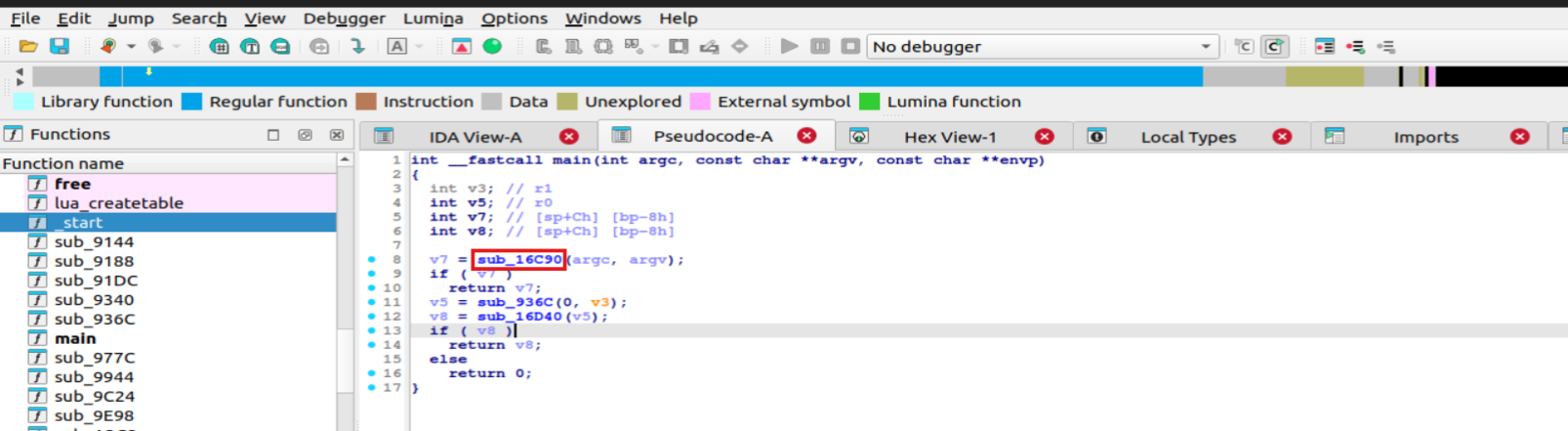The width and height of the screenshot is (1568, 431).
Task: Toggle the highlighted C pseudocode sync button
Action: click(1274, 46)
